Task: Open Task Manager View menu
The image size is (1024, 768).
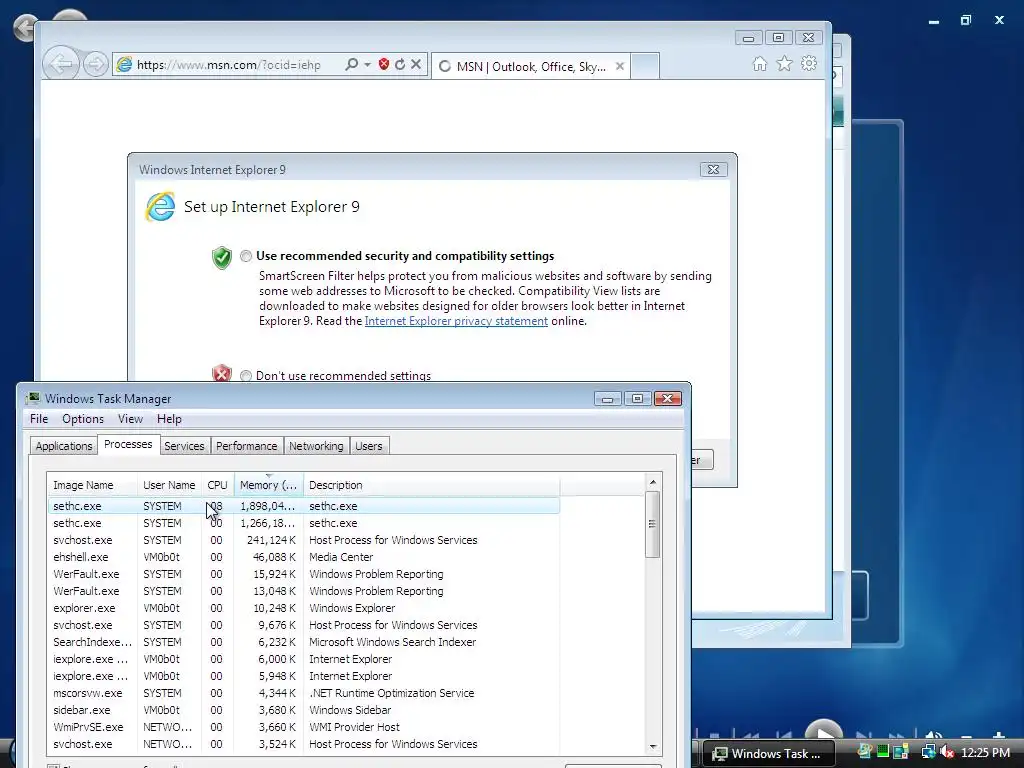Action: pos(130,419)
